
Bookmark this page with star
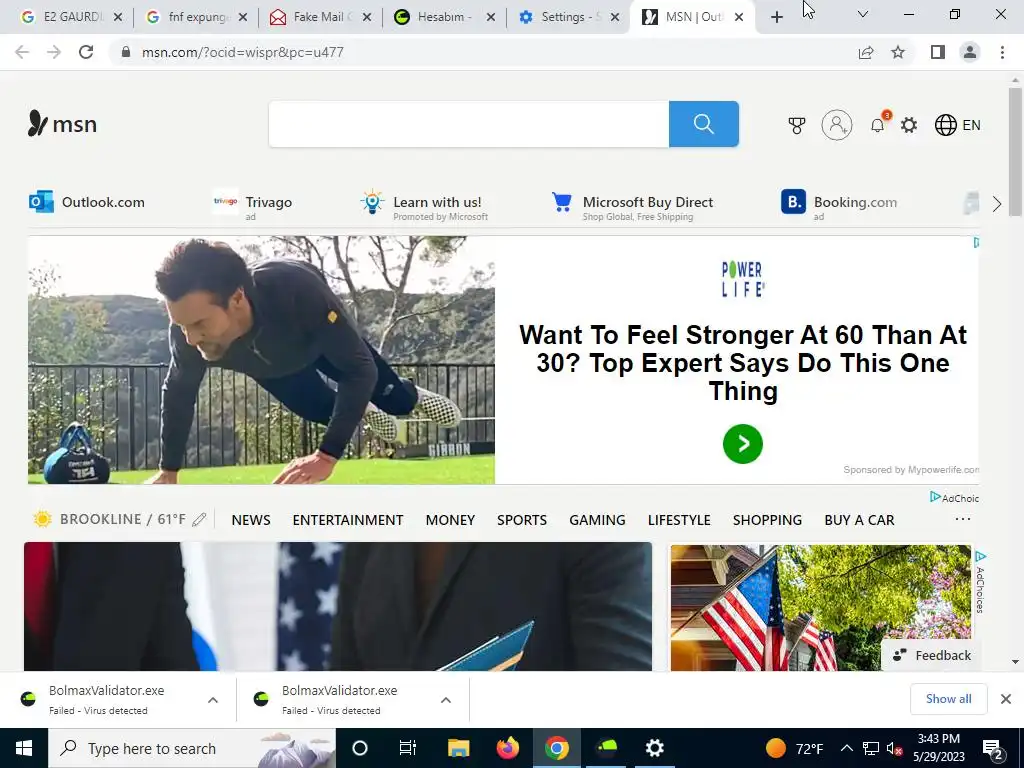898,52
